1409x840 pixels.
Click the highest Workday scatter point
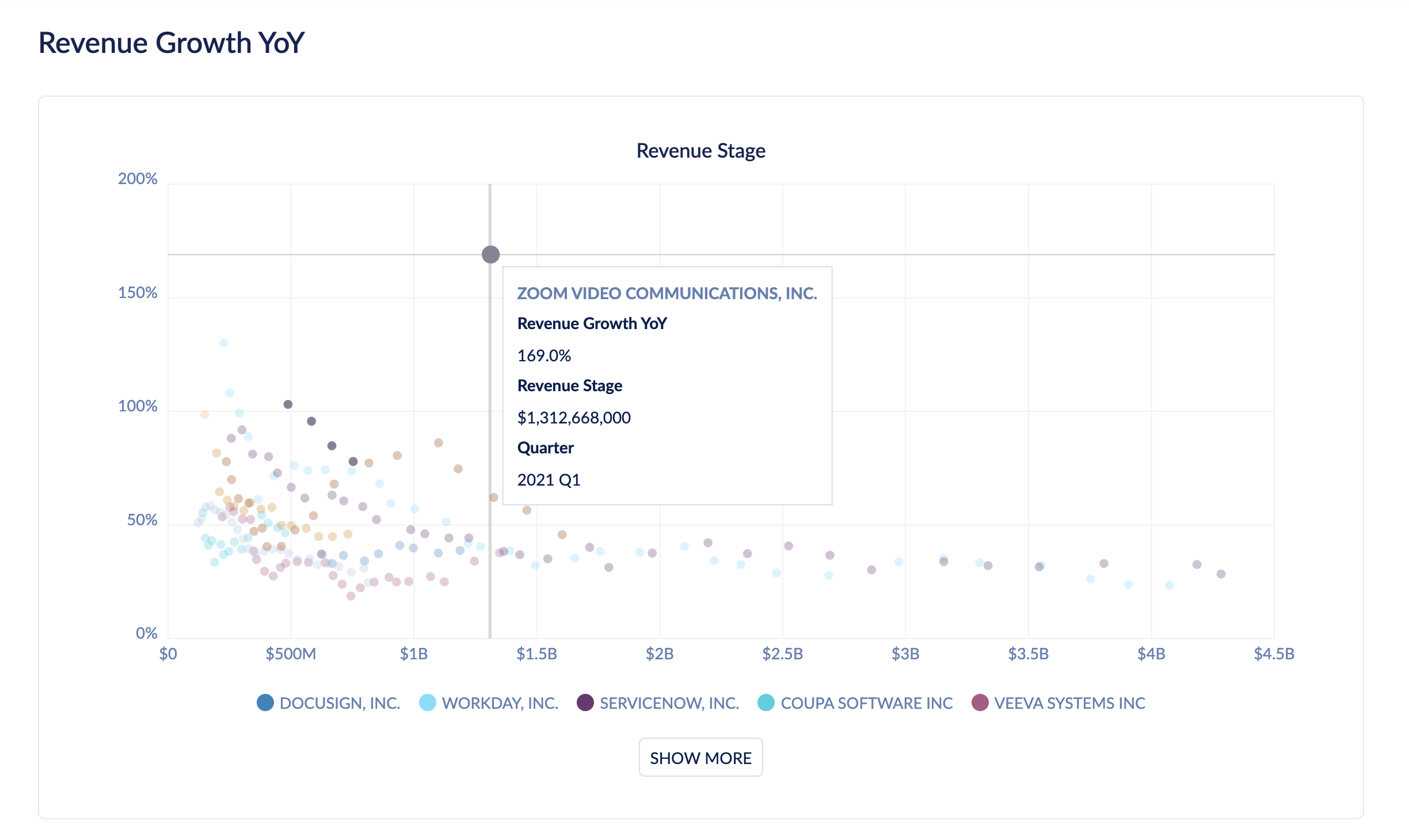(223, 342)
